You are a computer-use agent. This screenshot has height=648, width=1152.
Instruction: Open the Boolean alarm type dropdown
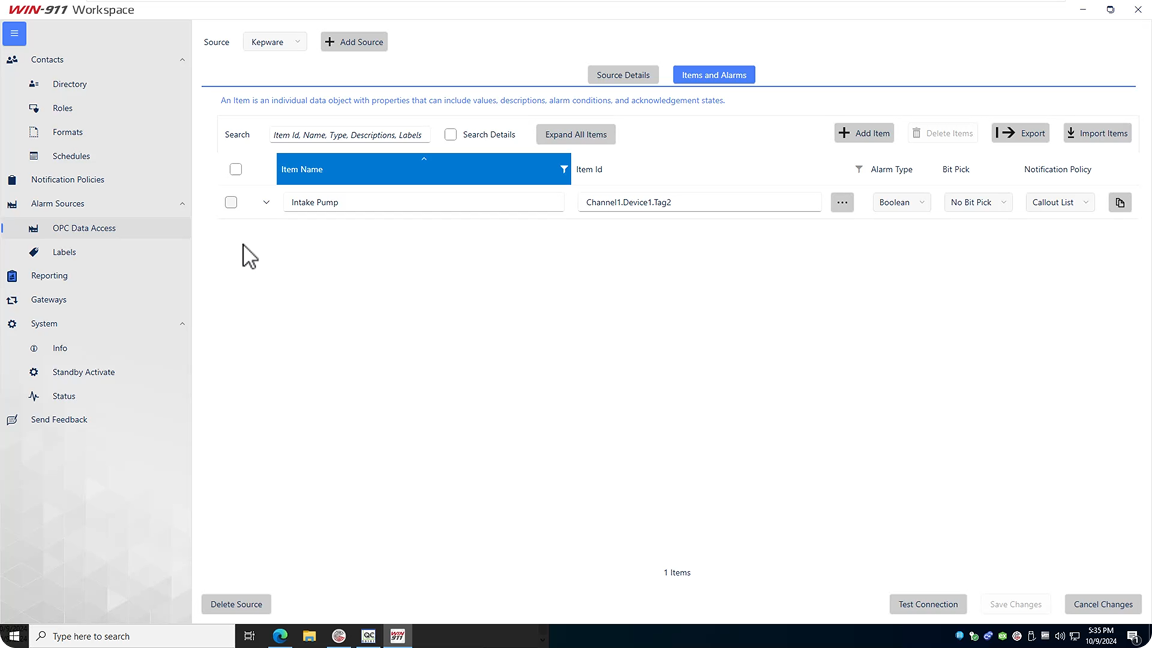[x=901, y=202]
